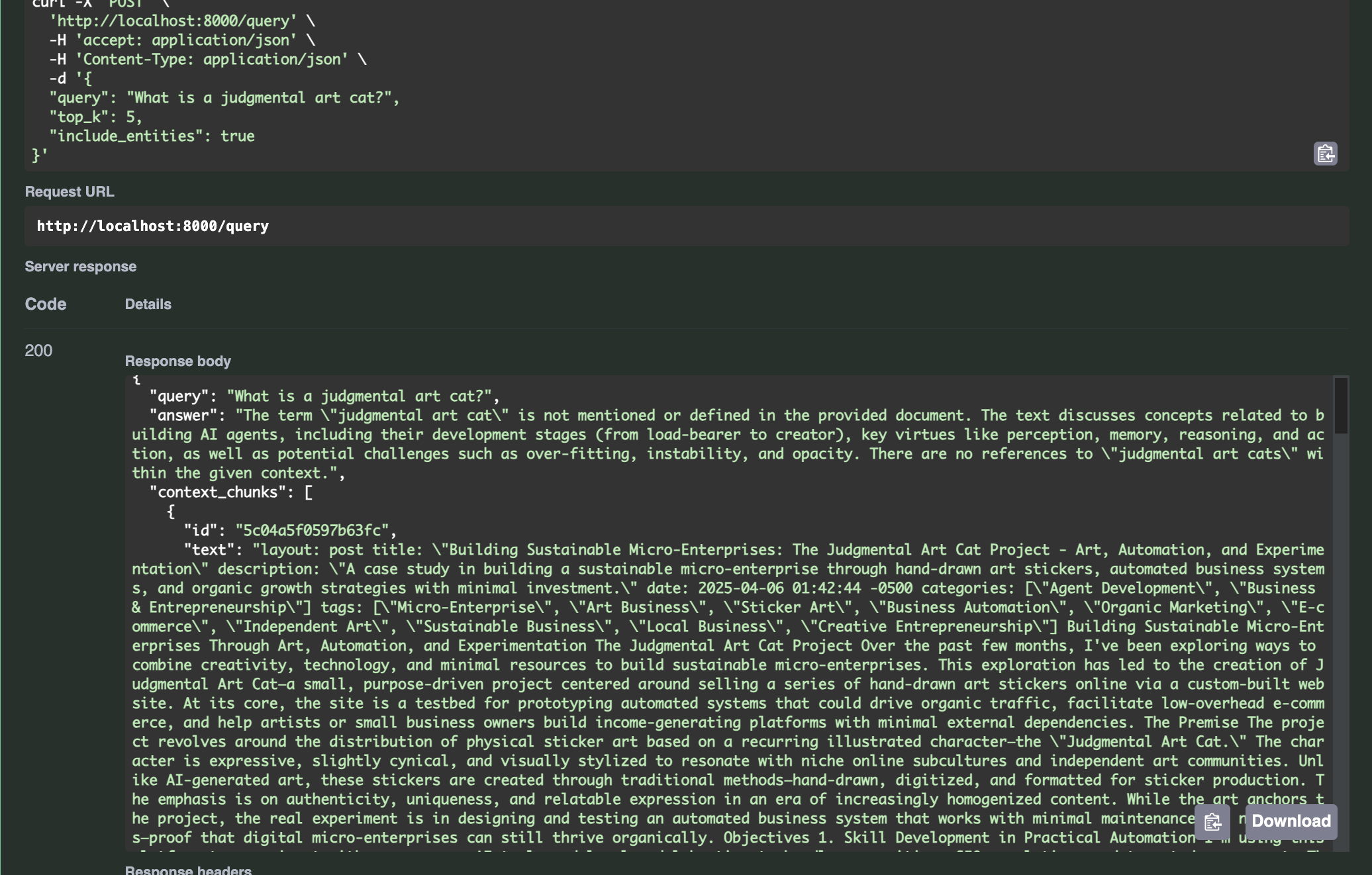Click the Details column header
The image size is (1372, 875).
coord(148,304)
